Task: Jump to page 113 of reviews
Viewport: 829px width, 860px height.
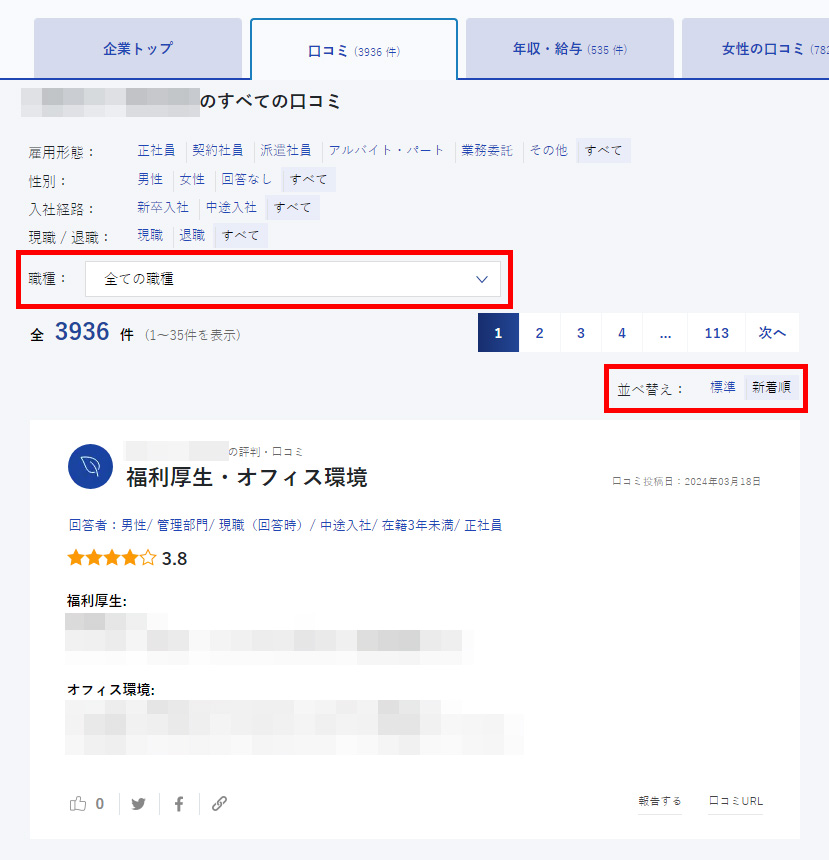Action: (x=716, y=332)
